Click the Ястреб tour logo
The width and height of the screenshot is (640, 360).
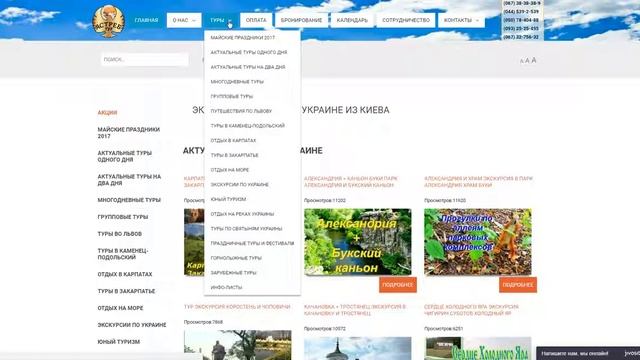[x=109, y=22]
